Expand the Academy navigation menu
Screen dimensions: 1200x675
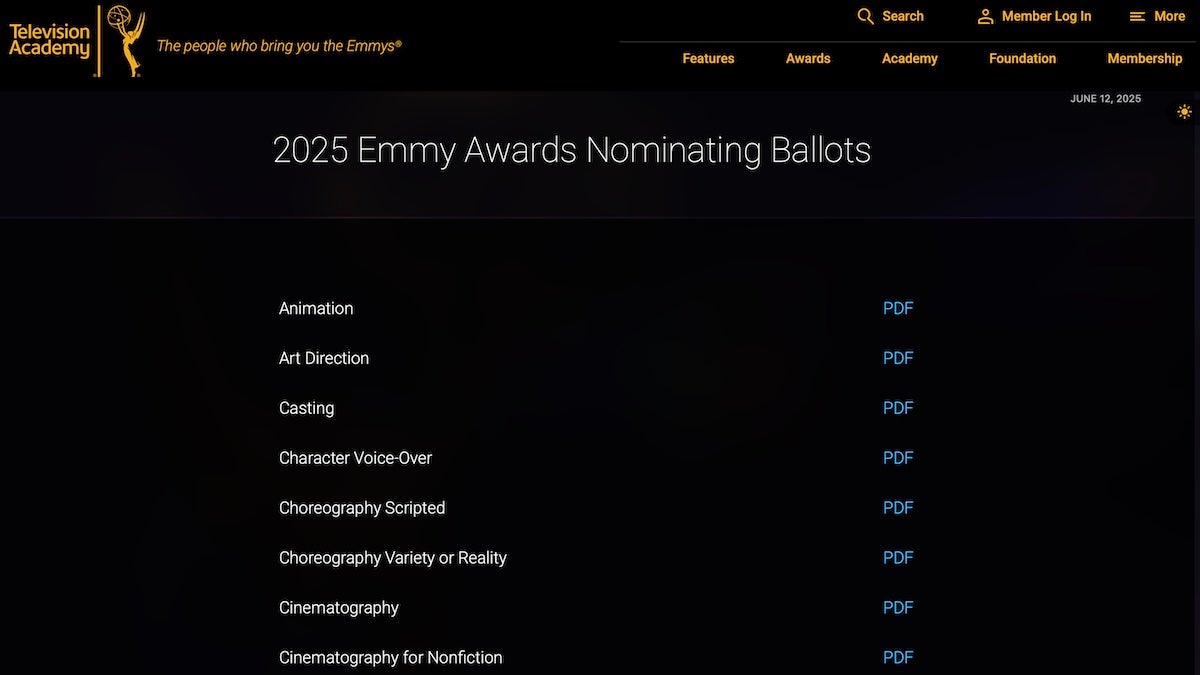click(909, 58)
